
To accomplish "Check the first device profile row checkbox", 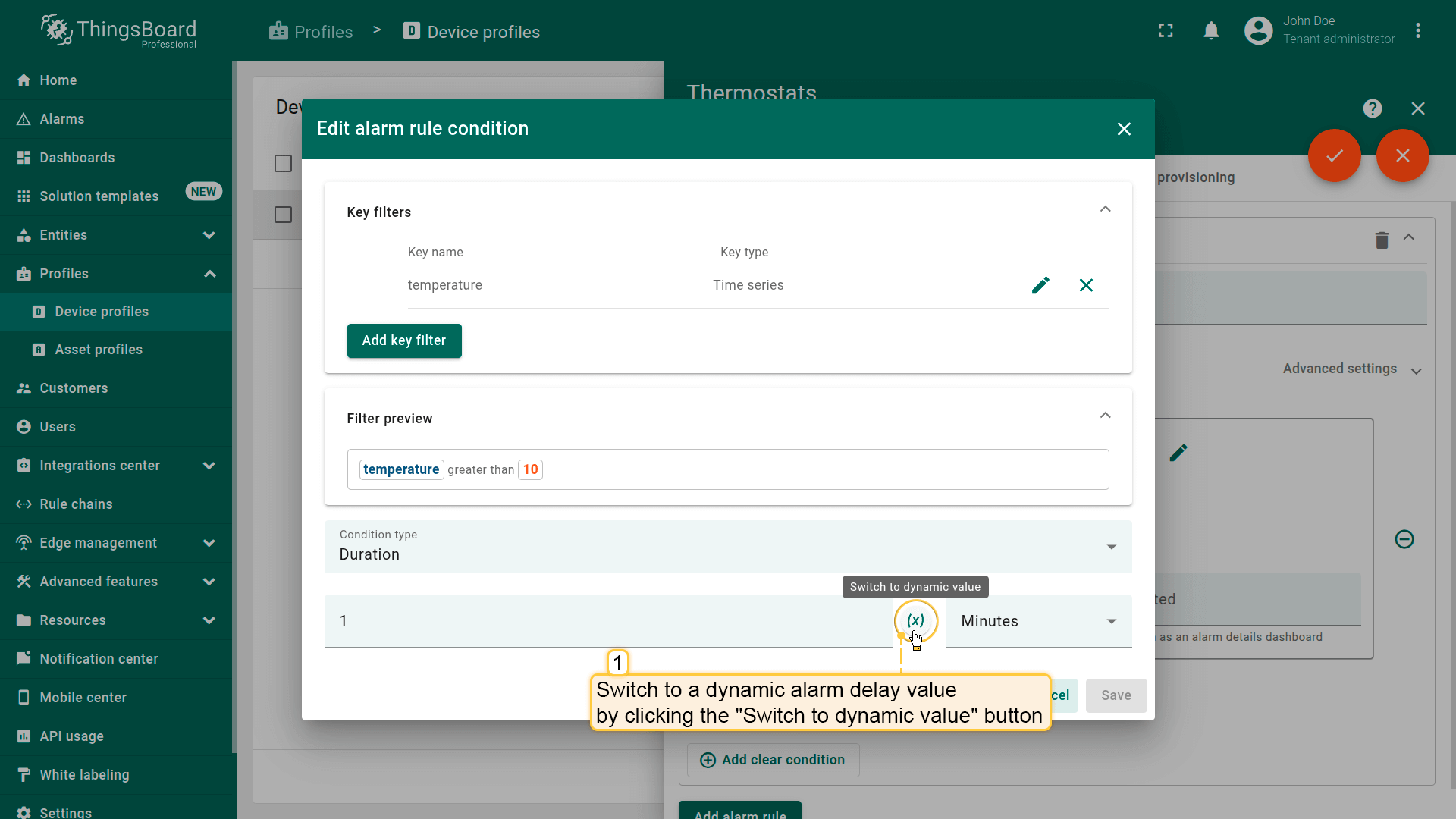I will coord(283,215).
